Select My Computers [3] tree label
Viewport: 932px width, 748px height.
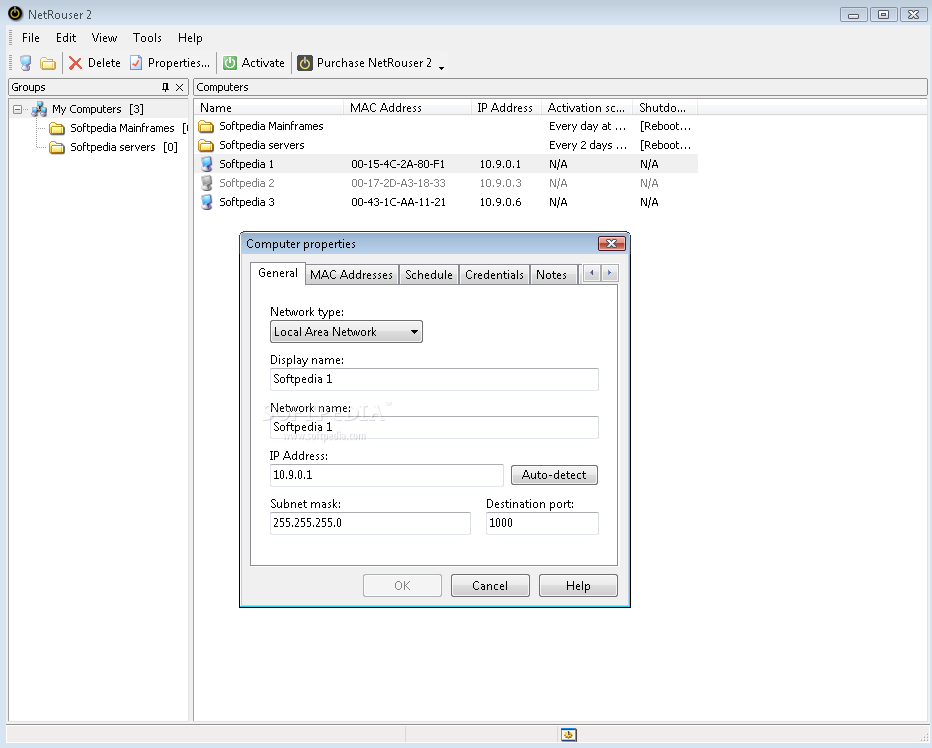pyautogui.click(x=98, y=109)
